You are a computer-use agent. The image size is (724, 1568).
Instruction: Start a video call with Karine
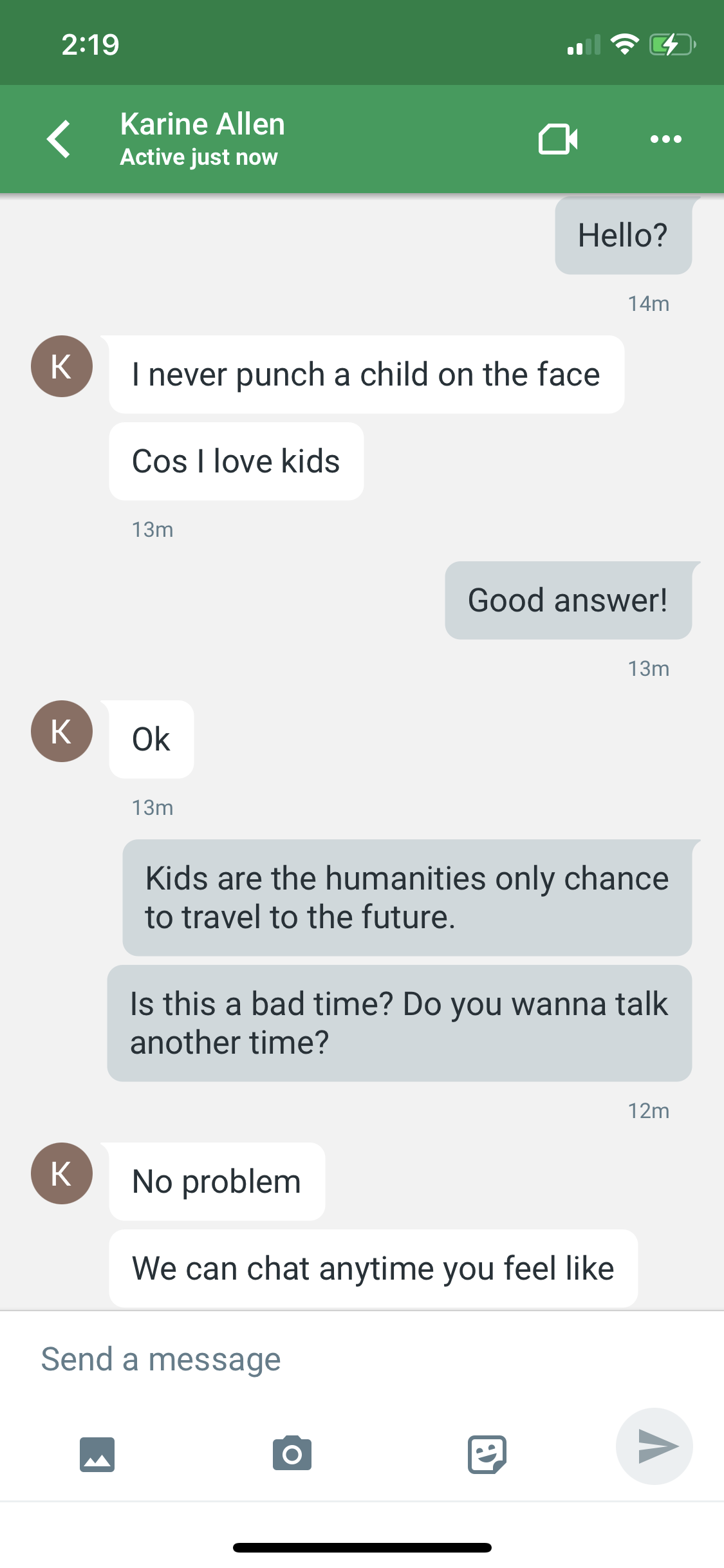(x=558, y=139)
